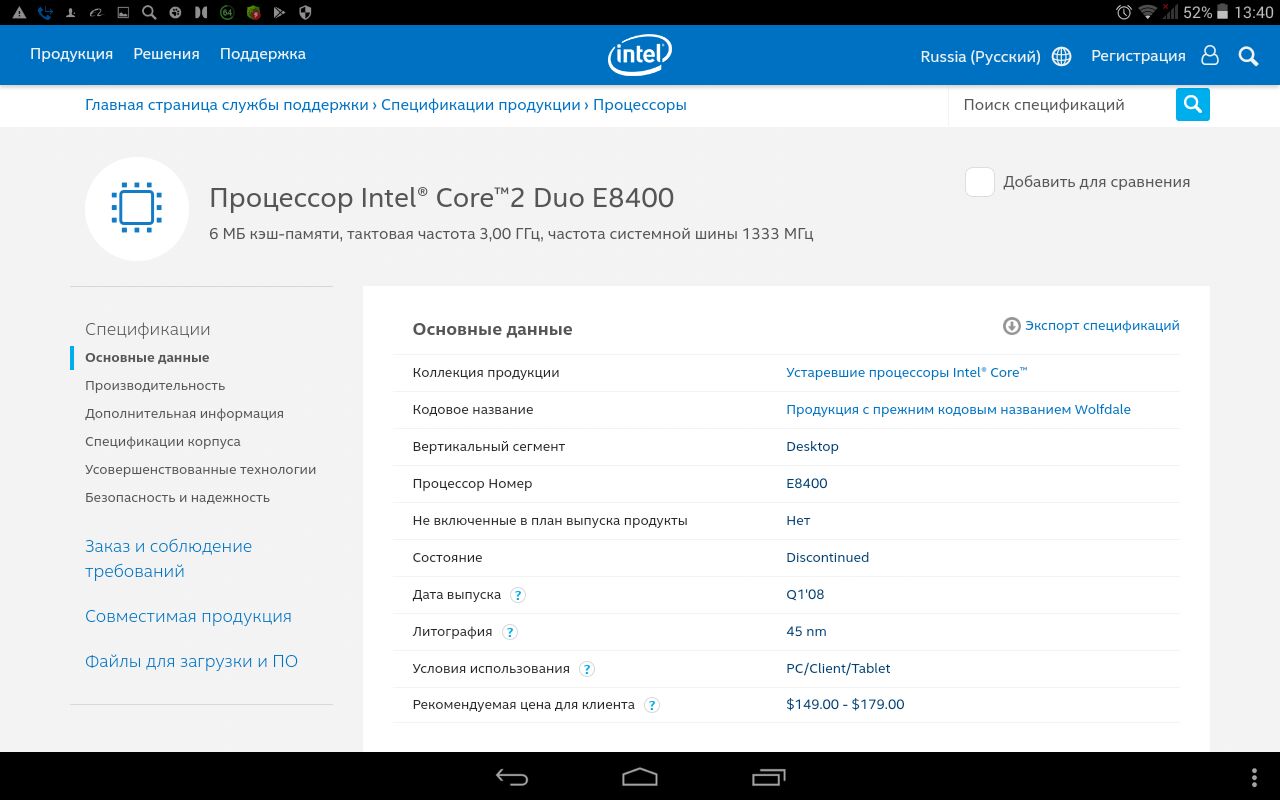Select Безопасность и надежность in sidebar
1280x800 pixels.
[x=177, y=497]
